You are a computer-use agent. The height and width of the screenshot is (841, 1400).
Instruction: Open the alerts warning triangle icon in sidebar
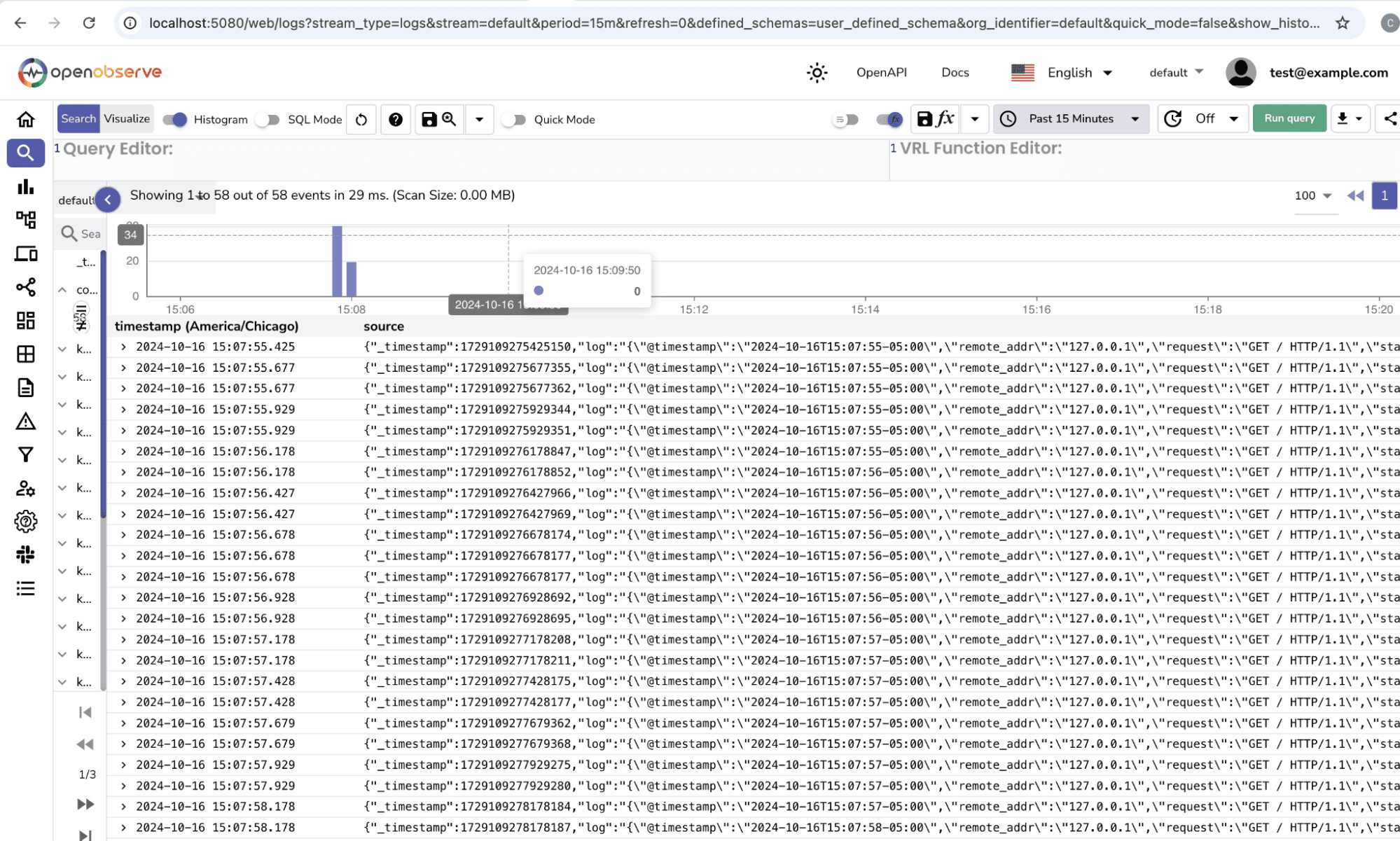tap(26, 421)
